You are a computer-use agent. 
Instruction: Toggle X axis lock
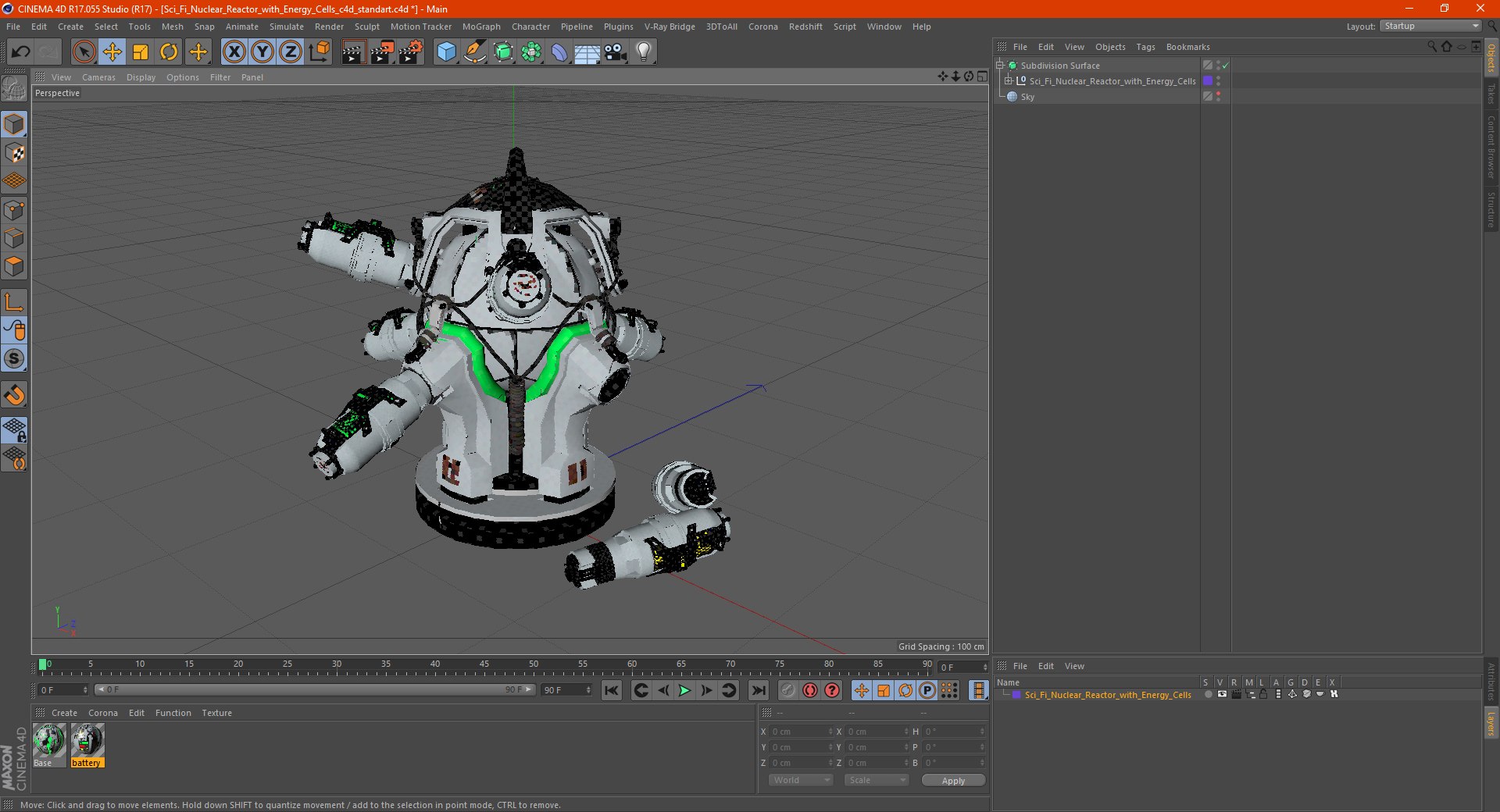point(234,52)
